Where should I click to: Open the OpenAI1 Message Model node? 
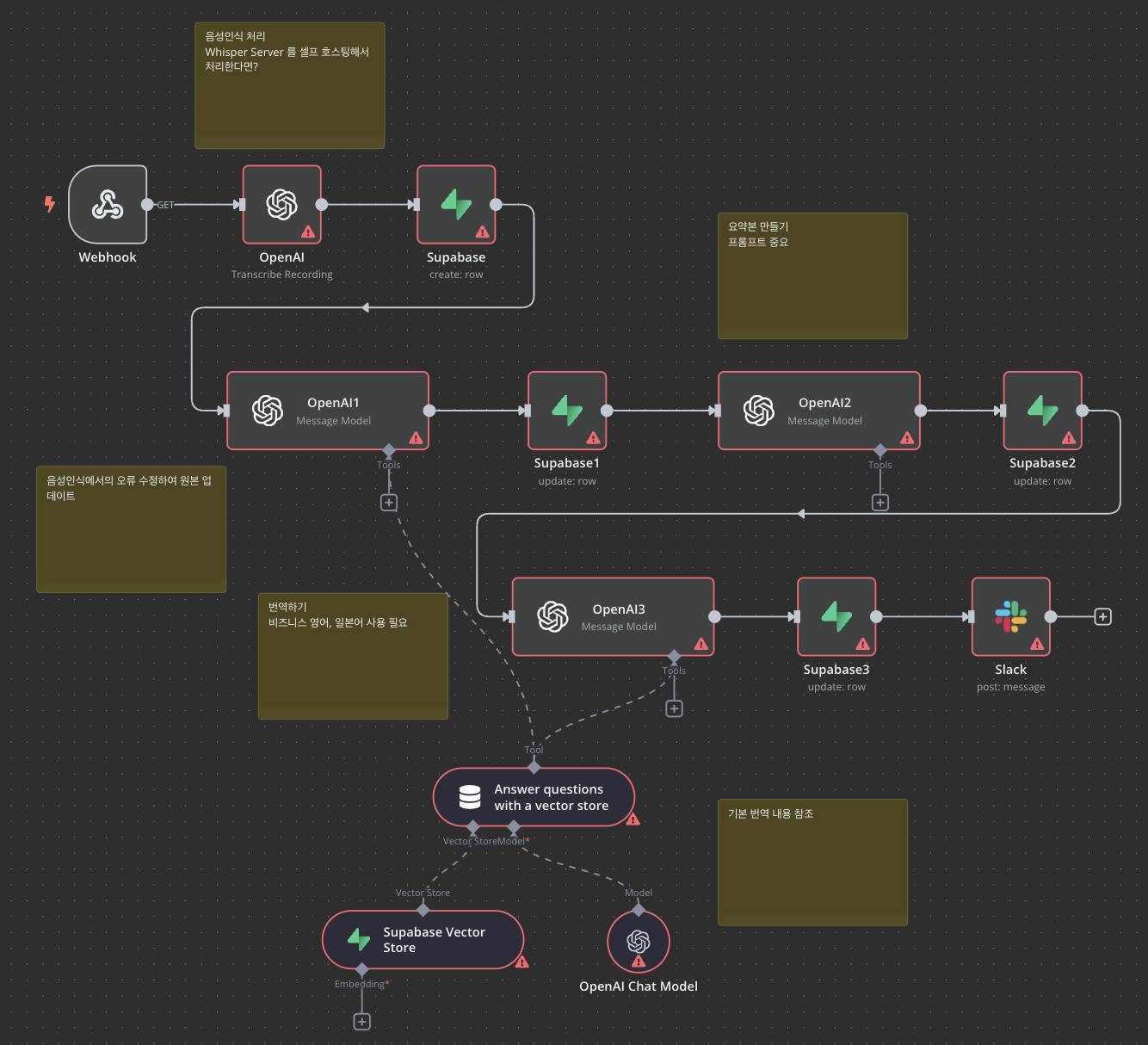(x=328, y=411)
